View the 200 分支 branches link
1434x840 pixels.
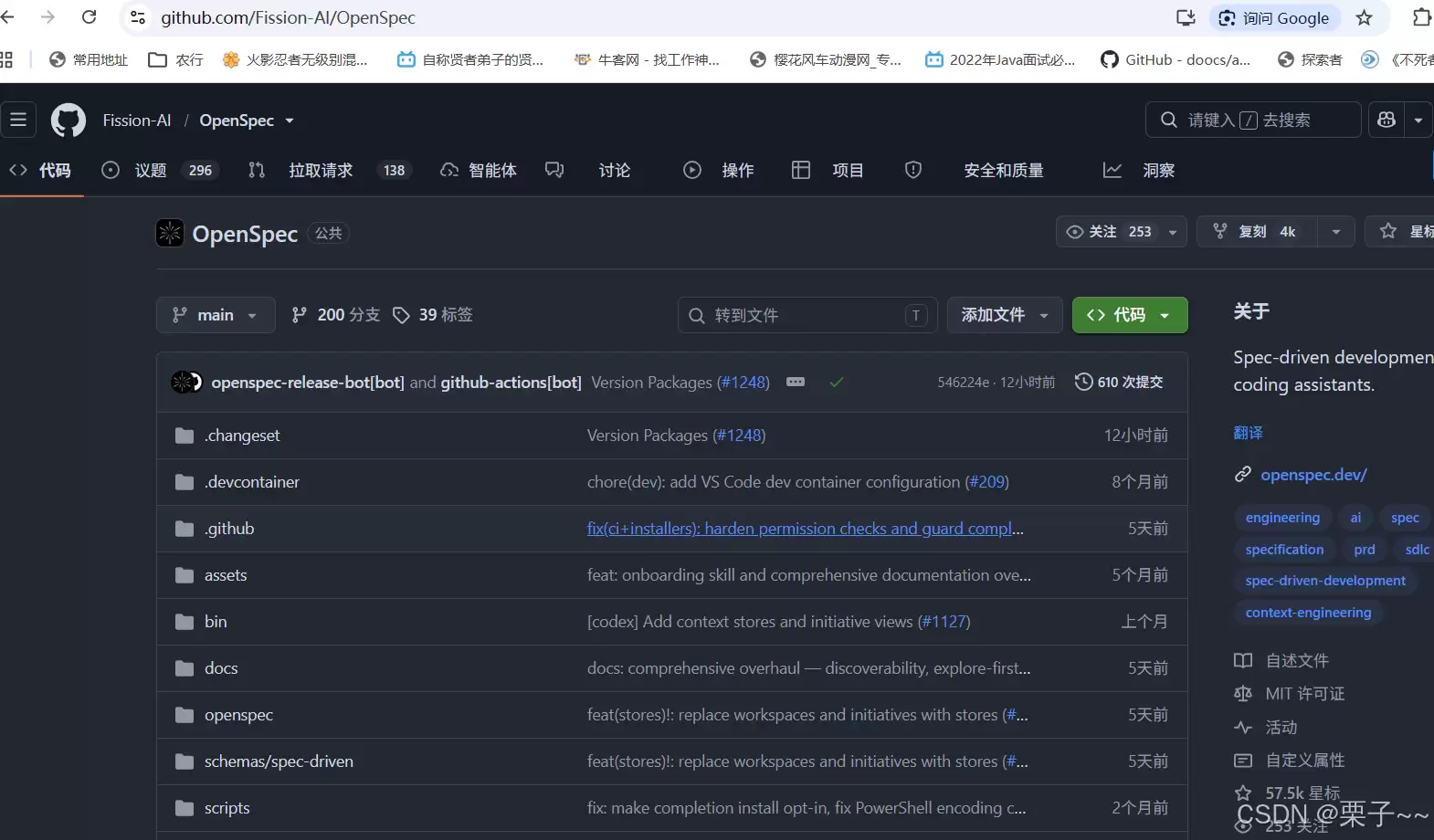tap(335, 315)
